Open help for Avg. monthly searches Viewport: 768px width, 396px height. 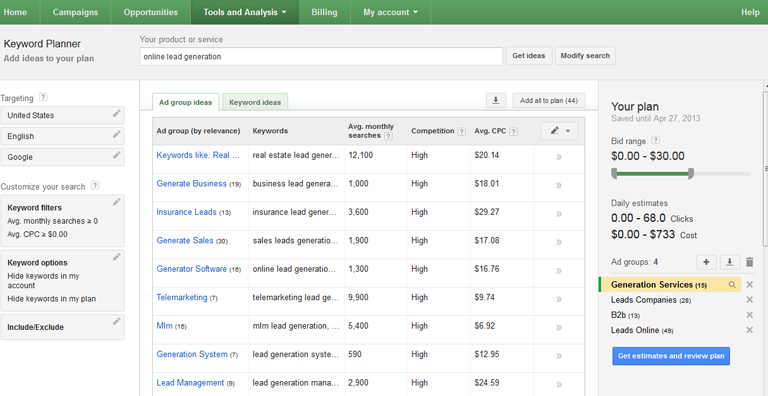click(388, 136)
